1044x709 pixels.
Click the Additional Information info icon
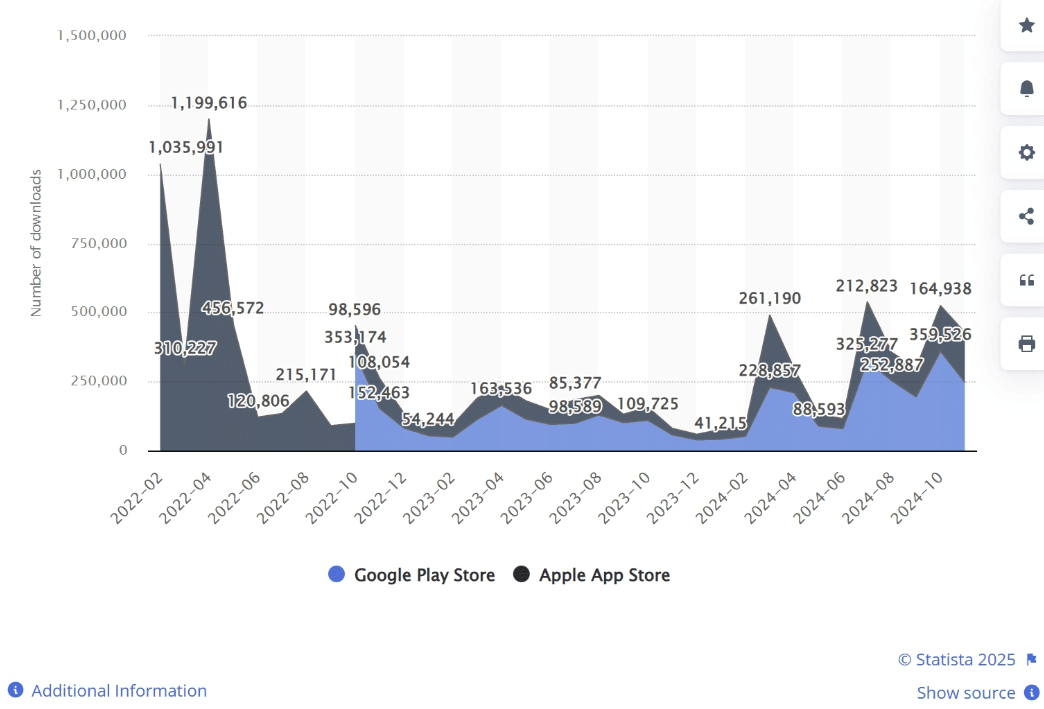tap(16, 691)
